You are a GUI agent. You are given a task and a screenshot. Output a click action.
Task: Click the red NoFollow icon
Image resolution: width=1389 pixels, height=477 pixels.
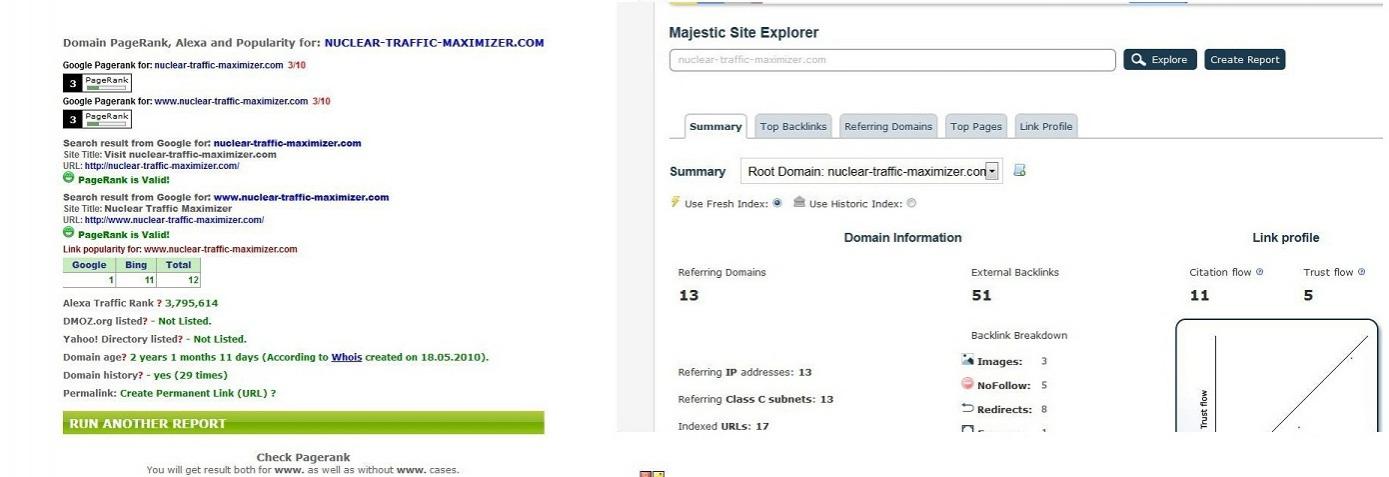coord(967,384)
